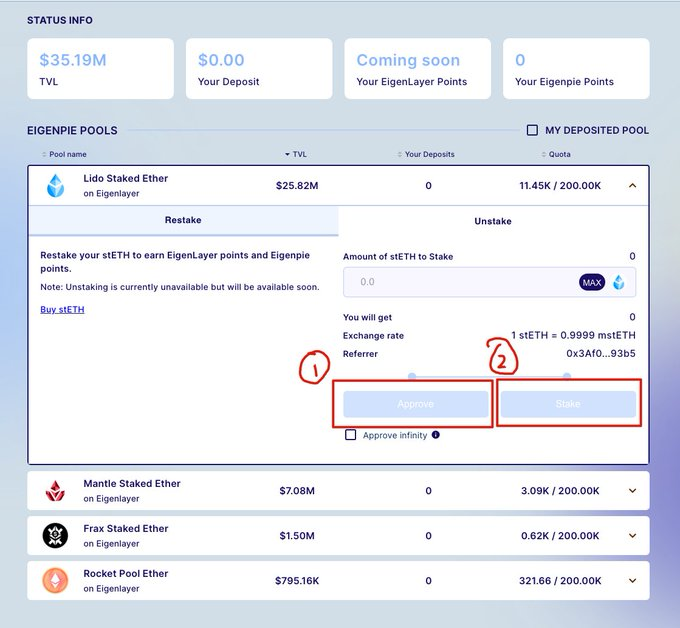680x628 pixels.
Task: Click the Rocket Pool Ether orange icon
Action: pos(55,580)
